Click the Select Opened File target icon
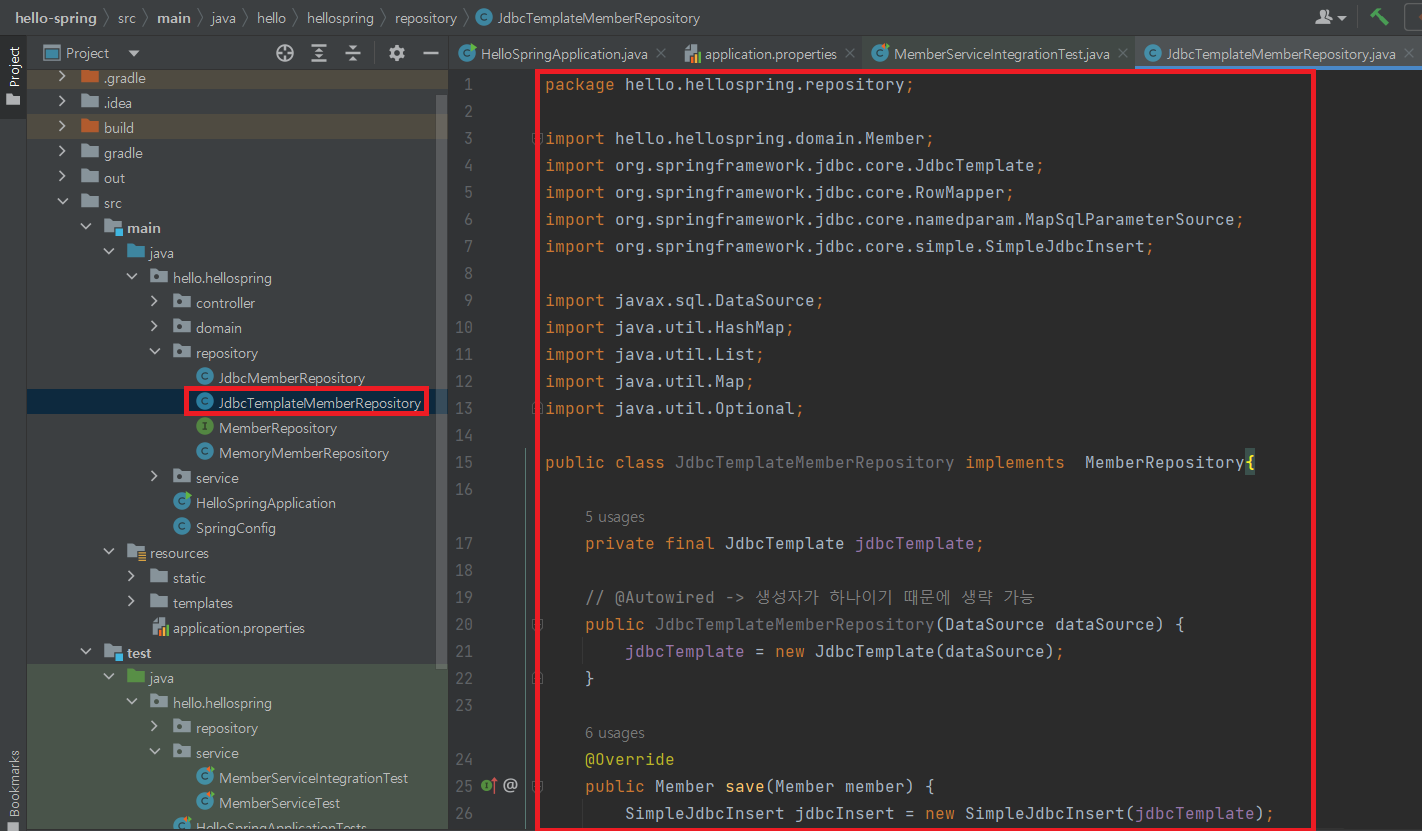1422x831 pixels. [x=285, y=53]
